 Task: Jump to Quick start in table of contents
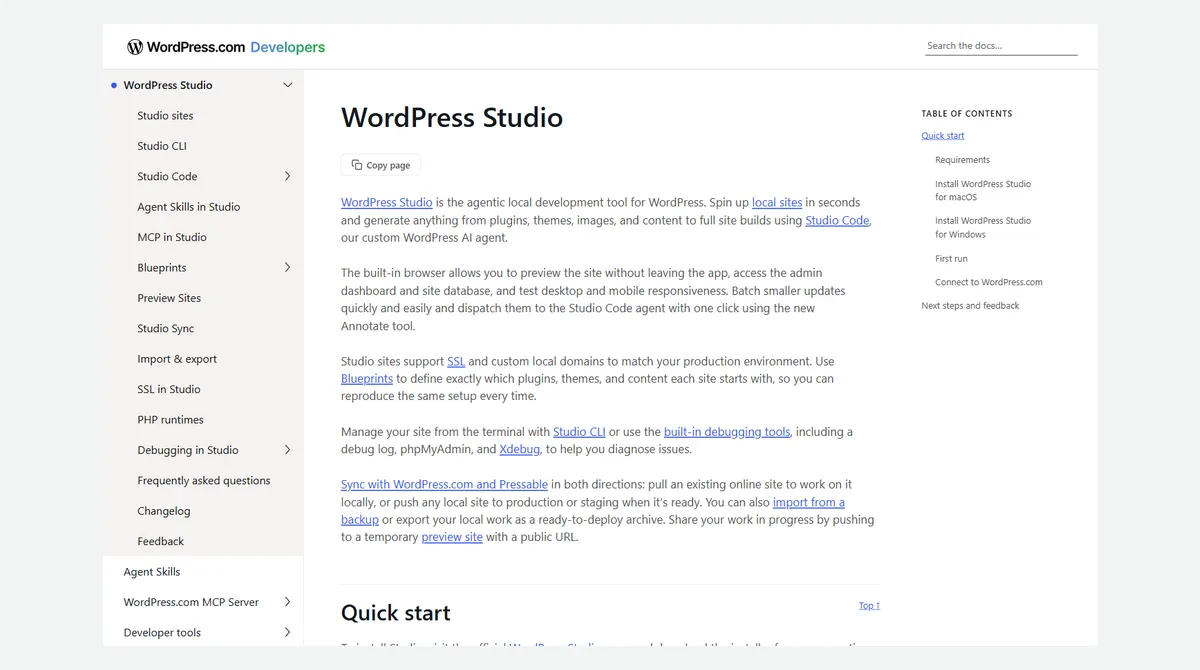pos(943,136)
